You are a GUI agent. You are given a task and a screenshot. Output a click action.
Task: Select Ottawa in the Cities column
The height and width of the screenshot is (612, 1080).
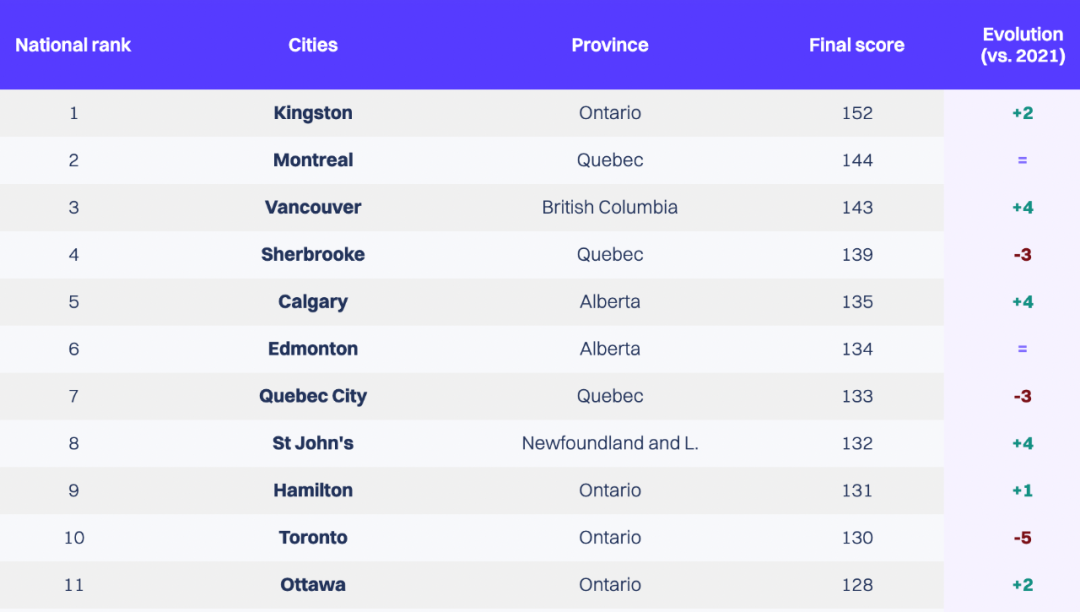313,584
